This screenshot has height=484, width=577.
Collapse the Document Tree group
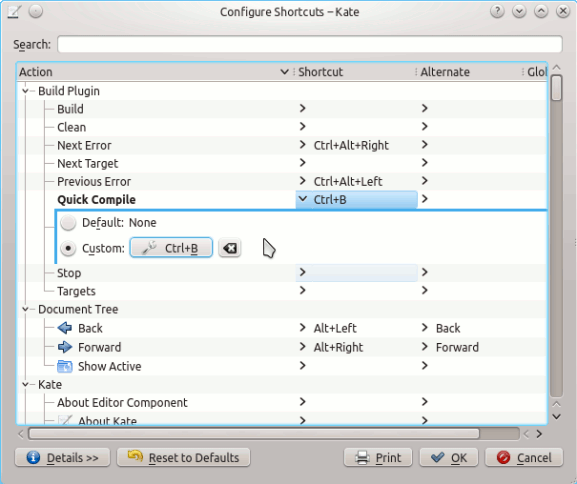pyautogui.click(x=25, y=309)
